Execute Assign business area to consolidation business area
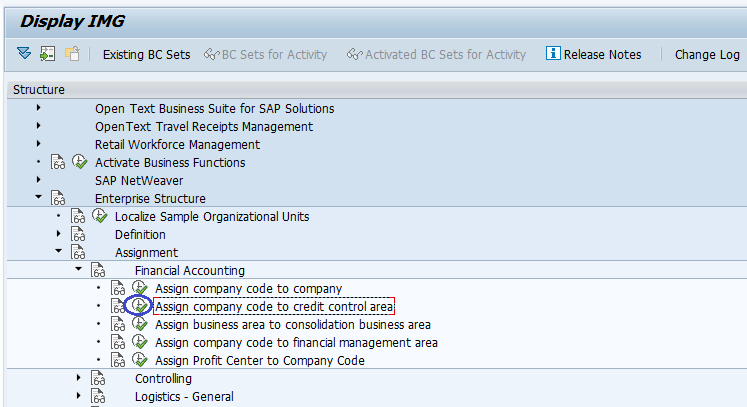 pos(140,324)
